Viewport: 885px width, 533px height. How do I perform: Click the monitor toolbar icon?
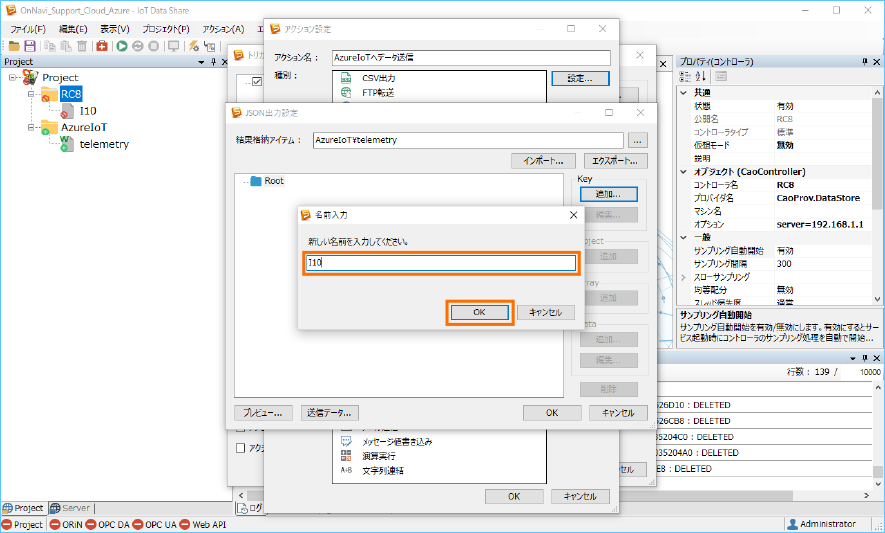[x=173, y=46]
